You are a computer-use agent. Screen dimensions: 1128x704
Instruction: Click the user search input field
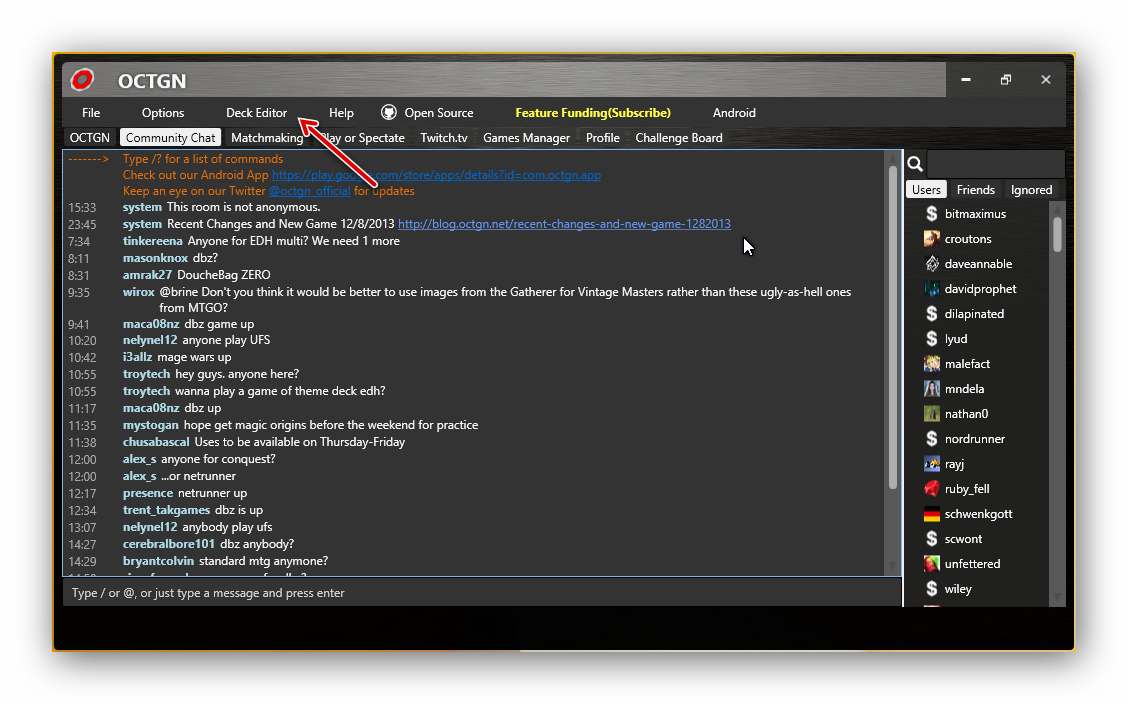tap(996, 164)
